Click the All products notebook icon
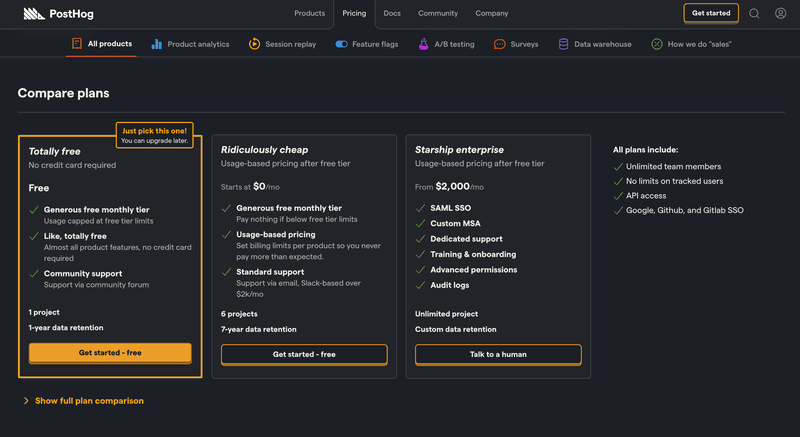The image size is (800, 437). click(77, 43)
